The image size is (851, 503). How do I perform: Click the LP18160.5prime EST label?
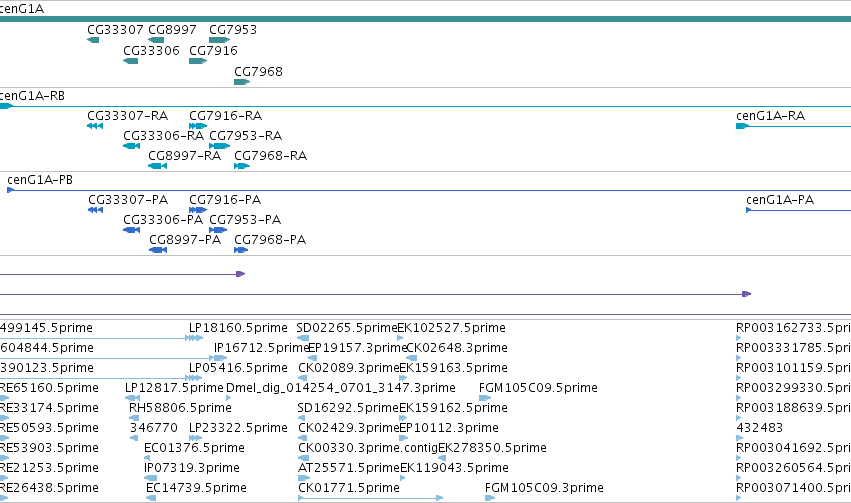pos(238,328)
